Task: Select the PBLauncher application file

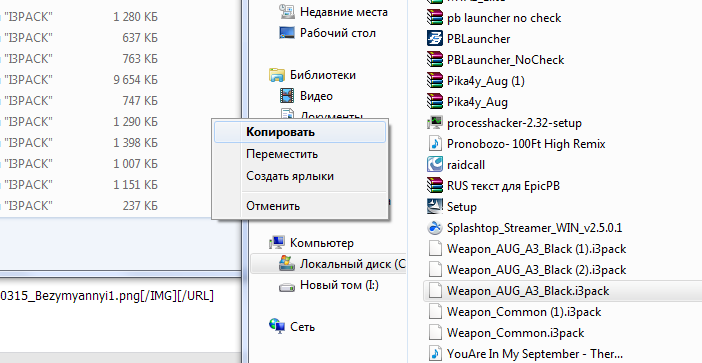Action: click(x=479, y=39)
